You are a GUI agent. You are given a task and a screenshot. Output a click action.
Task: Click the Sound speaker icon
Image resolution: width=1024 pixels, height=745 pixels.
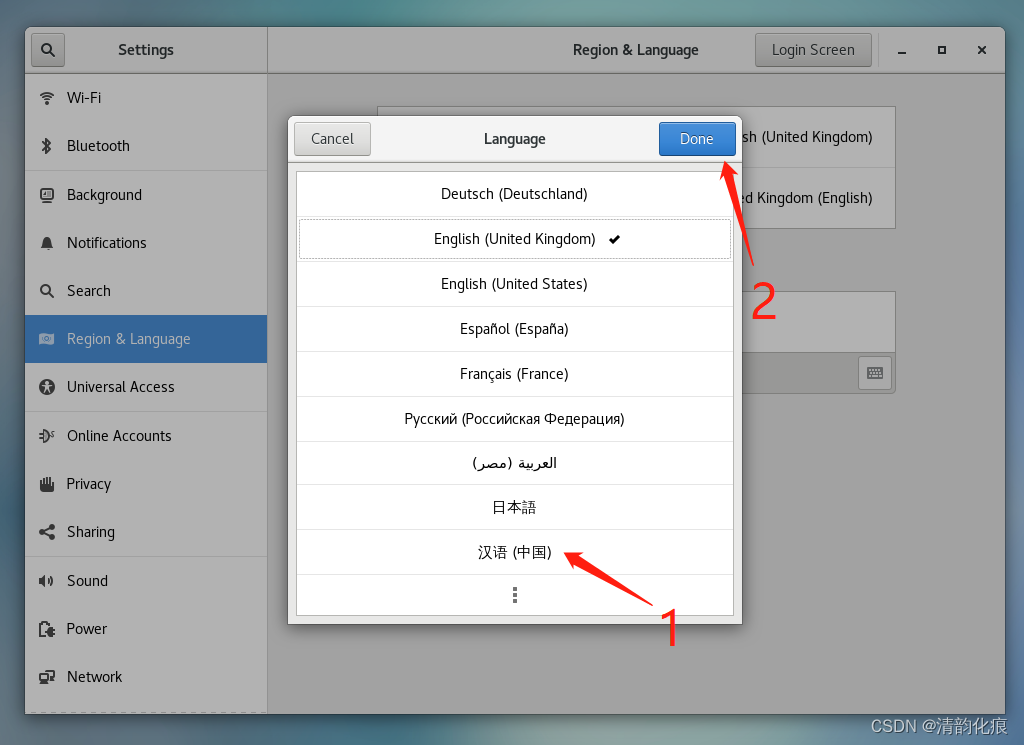click(46, 580)
